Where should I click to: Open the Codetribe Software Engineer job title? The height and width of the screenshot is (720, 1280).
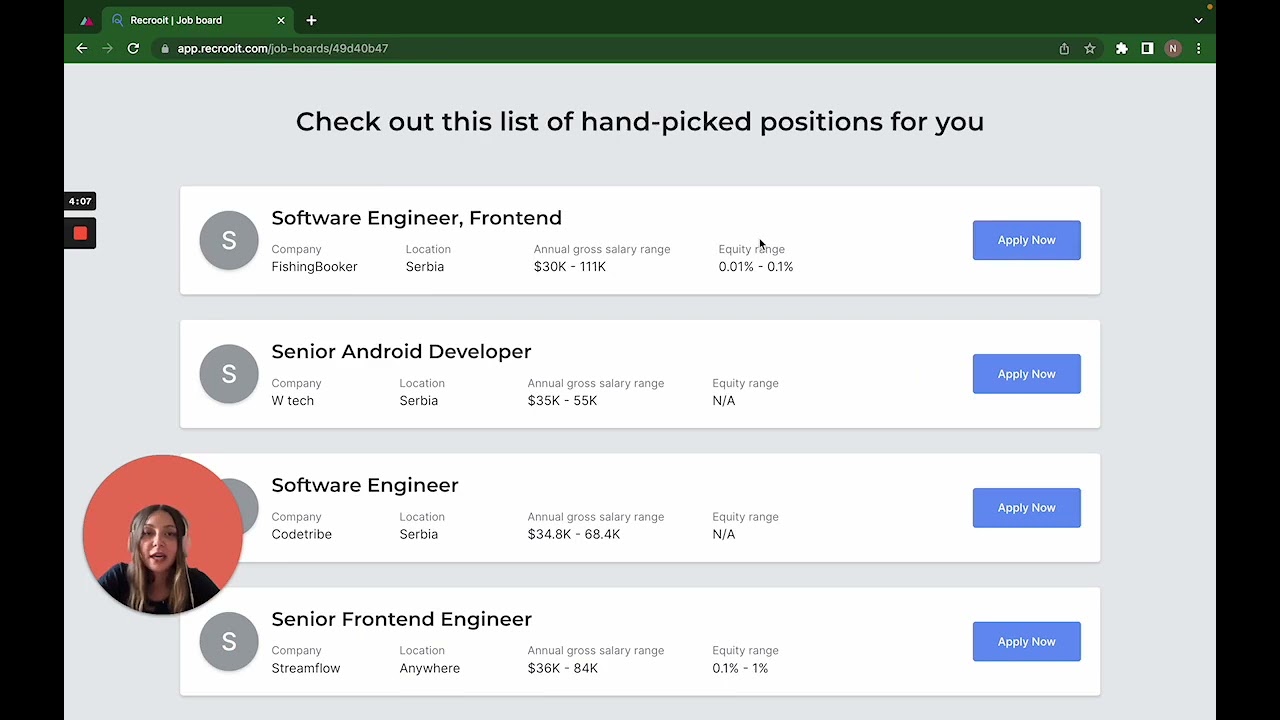coord(365,485)
